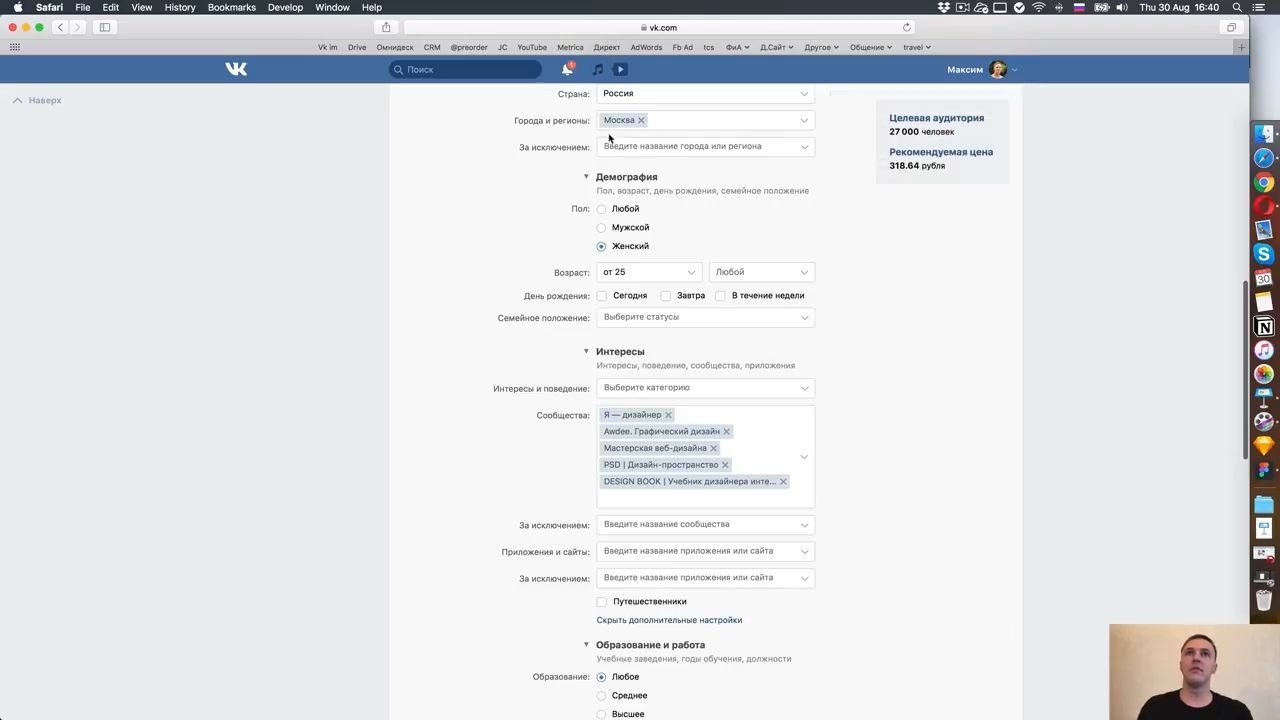Check the 'Сегодня' birthday checkbox

(x=601, y=296)
